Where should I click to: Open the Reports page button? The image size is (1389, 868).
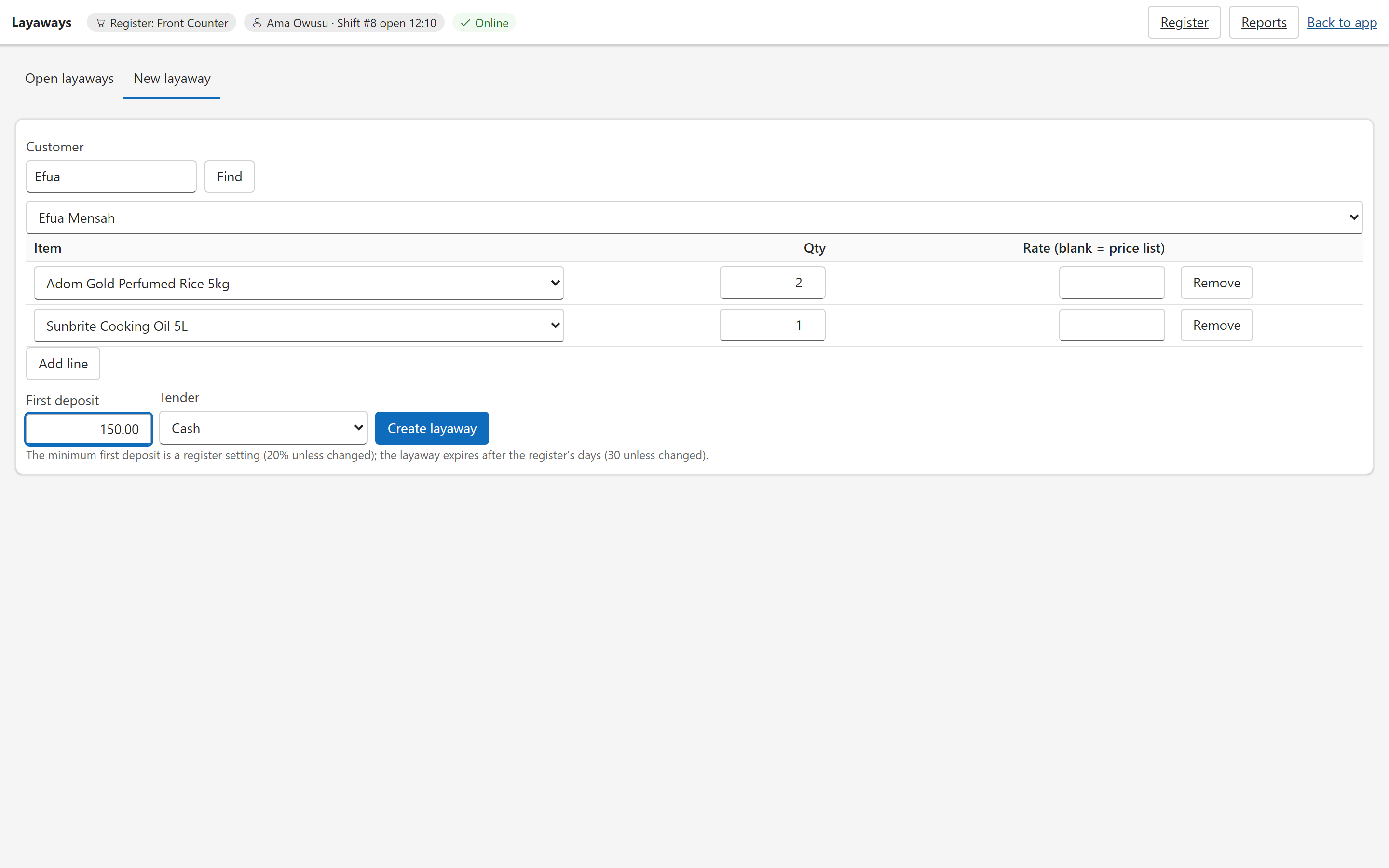1263,22
